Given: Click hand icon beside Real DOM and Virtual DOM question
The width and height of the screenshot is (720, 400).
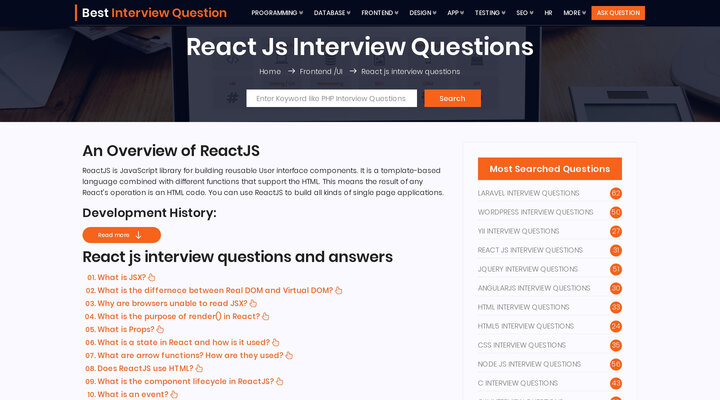Looking at the screenshot, I should click(x=338, y=290).
